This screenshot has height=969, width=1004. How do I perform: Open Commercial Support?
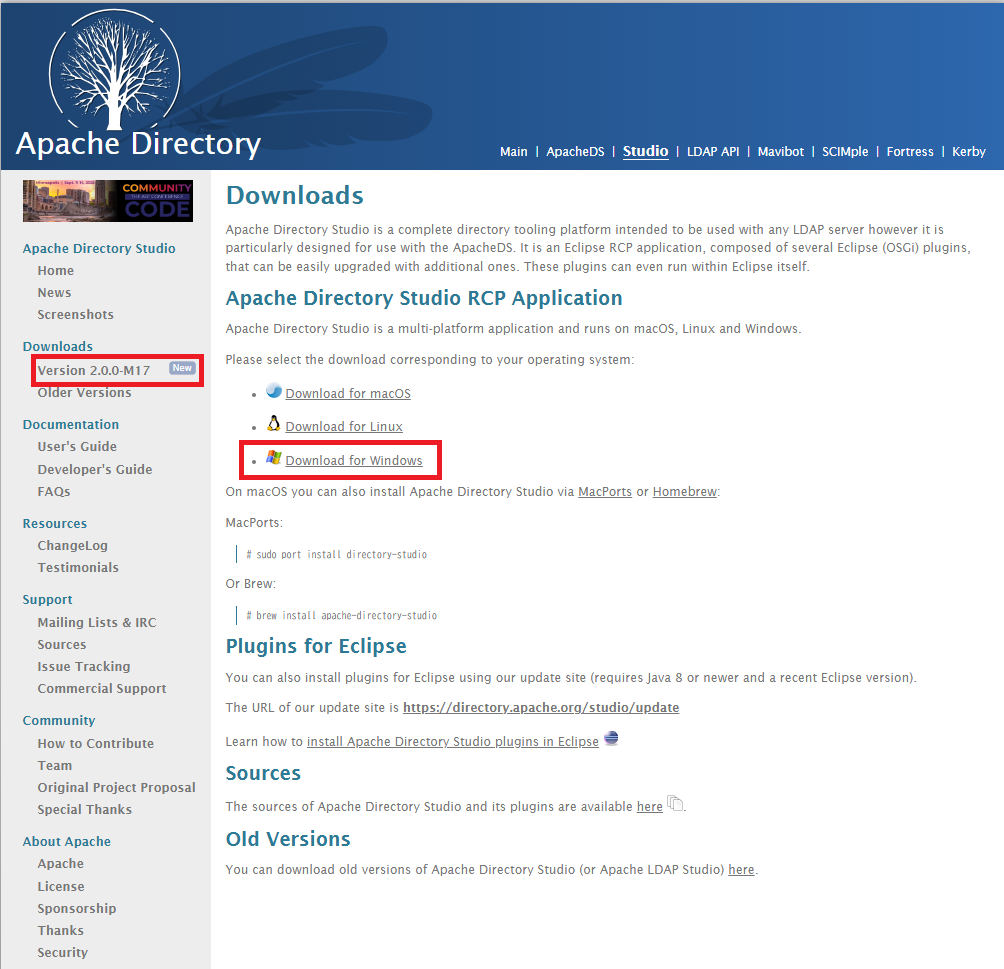pyautogui.click(x=102, y=688)
